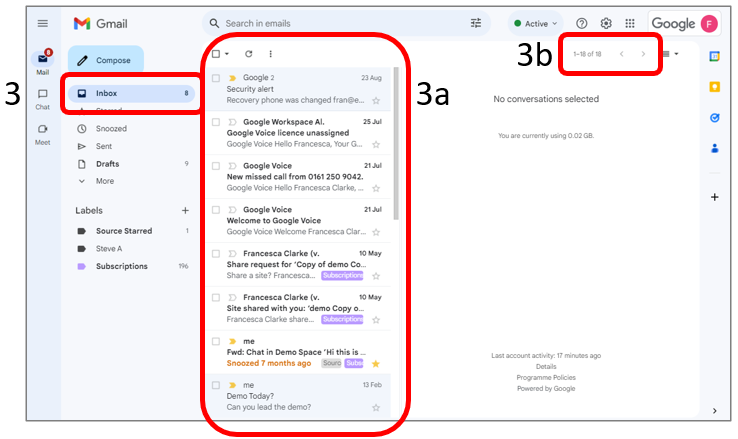Image resolution: width=738 pixels, height=439 pixels.
Task: Toggle importance marker on Security alert email
Action: point(232,78)
